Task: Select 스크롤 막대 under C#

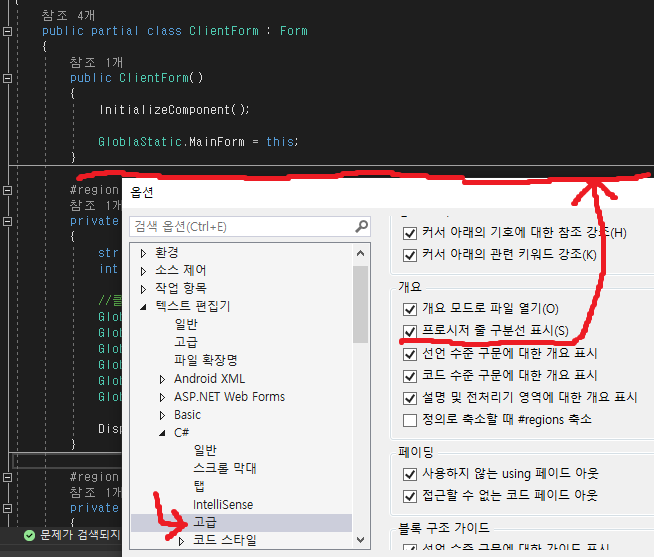Action: click(225, 469)
